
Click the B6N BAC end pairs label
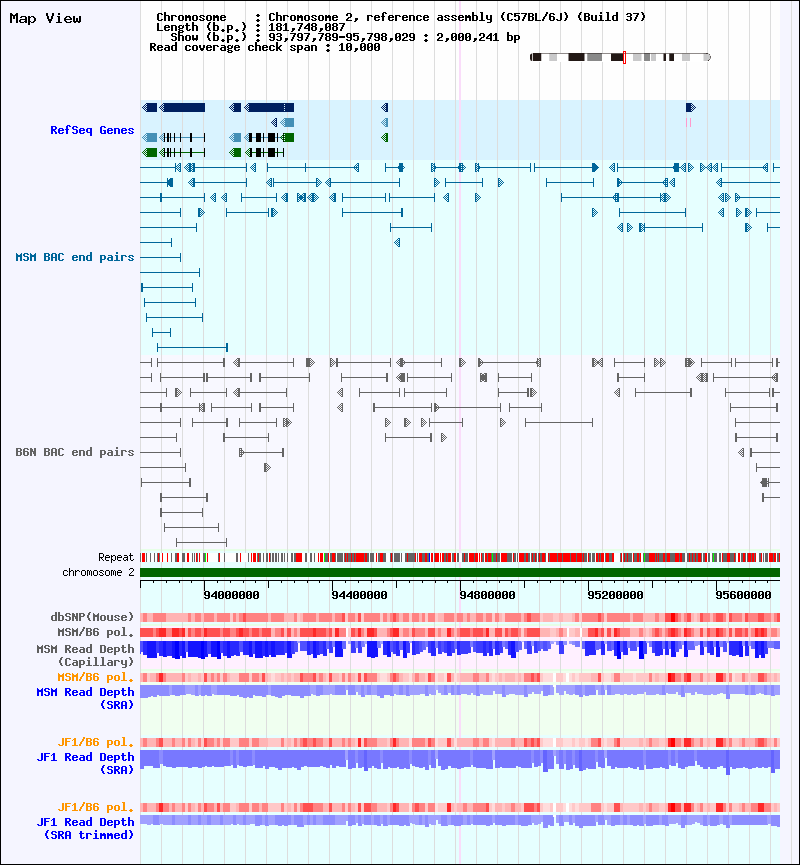click(x=75, y=452)
